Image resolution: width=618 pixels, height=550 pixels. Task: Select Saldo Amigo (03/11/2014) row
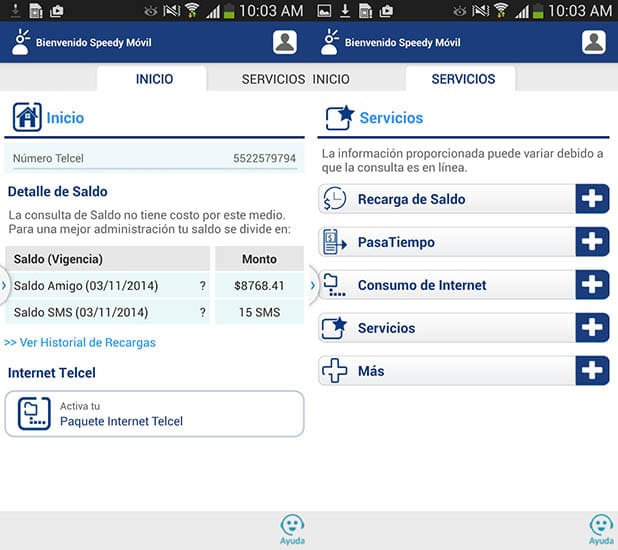(108, 285)
